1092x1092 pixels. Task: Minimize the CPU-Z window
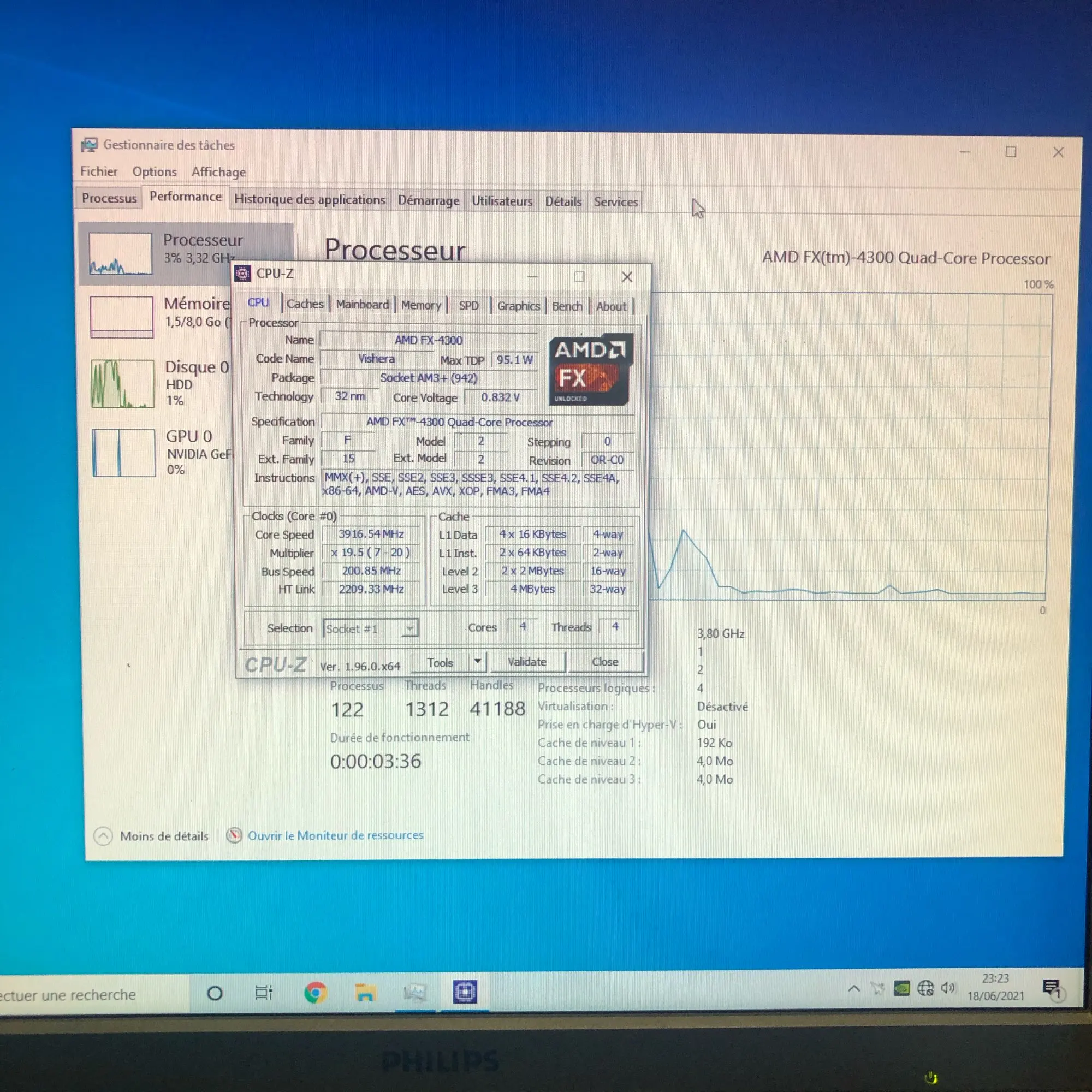point(532,276)
